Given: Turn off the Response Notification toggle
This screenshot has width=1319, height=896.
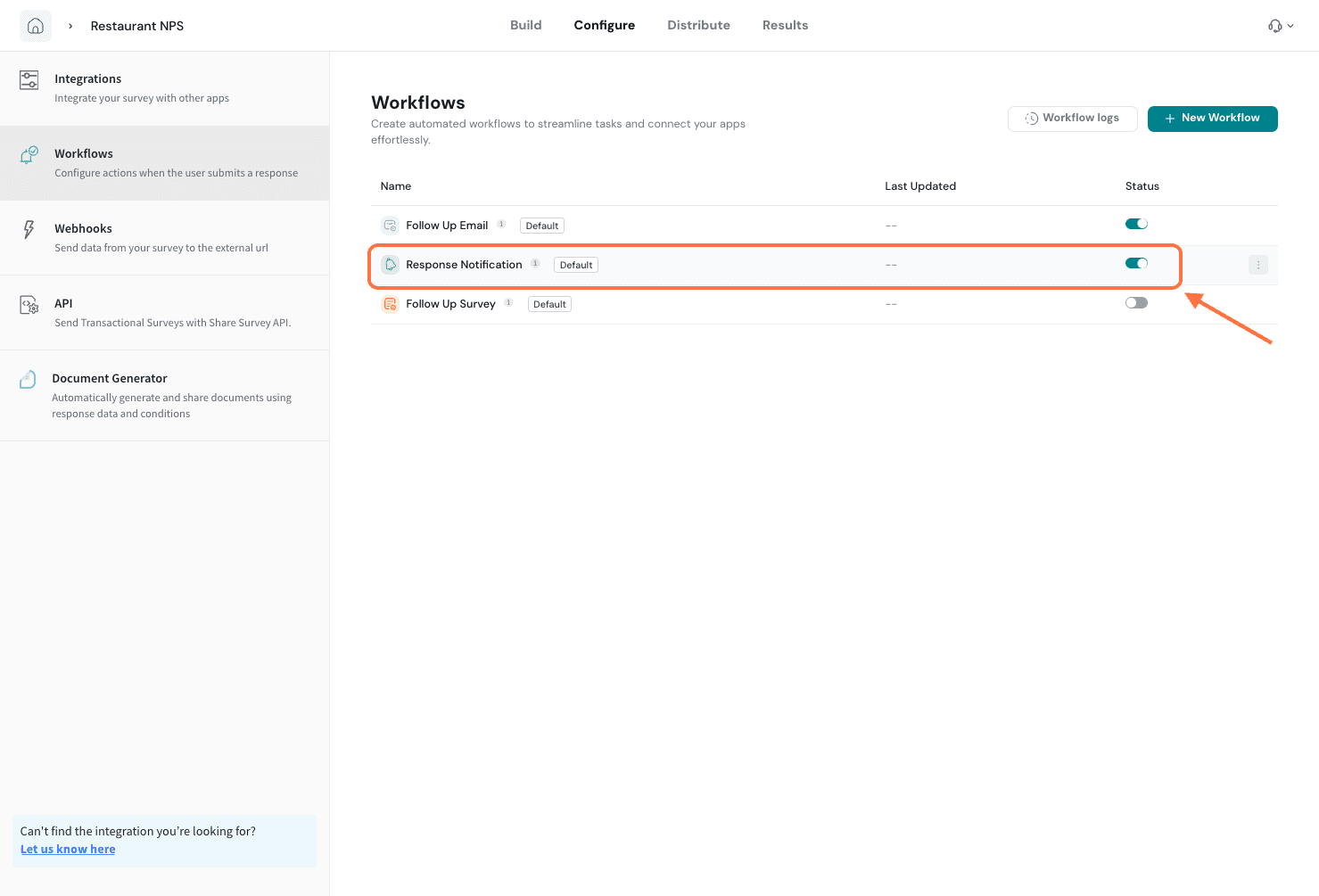Looking at the screenshot, I should point(1136,263).
